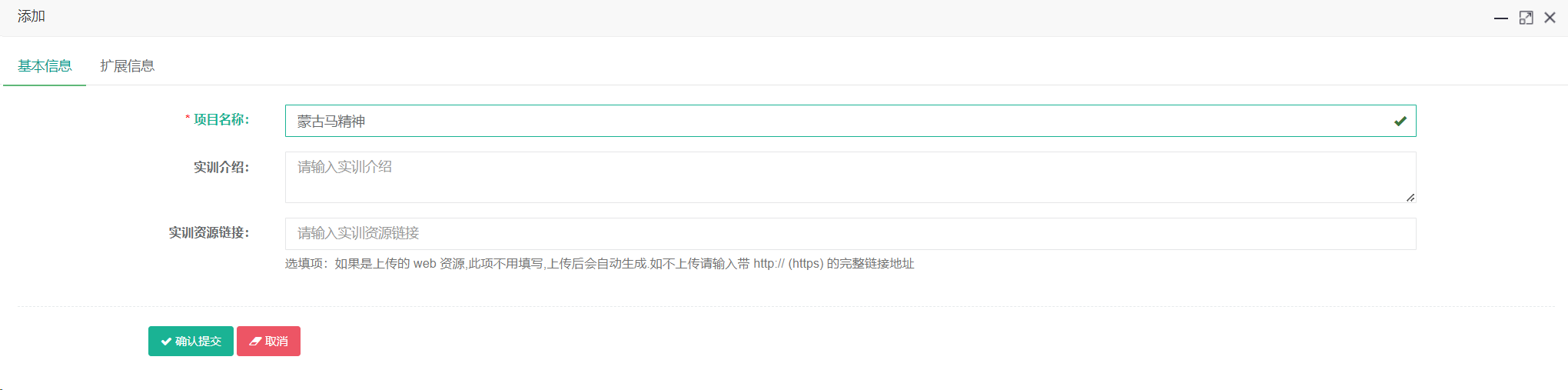Close the 添加 dialog
This screenshot has height=390, width=1568.
point(1550,18)
